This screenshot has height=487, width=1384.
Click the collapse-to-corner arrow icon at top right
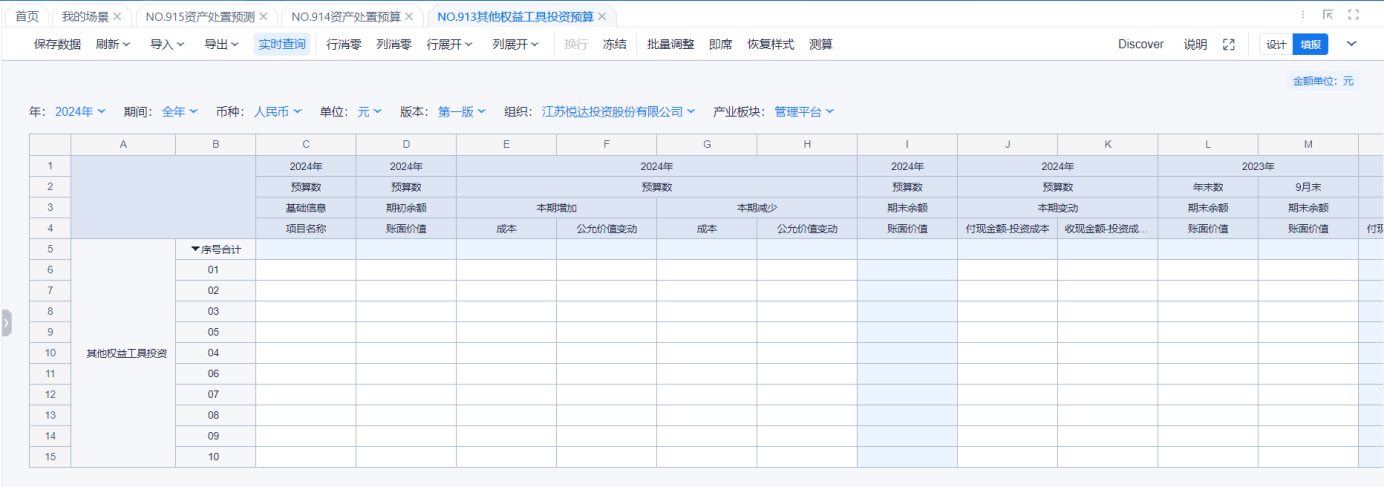(x=1328, y=15)
